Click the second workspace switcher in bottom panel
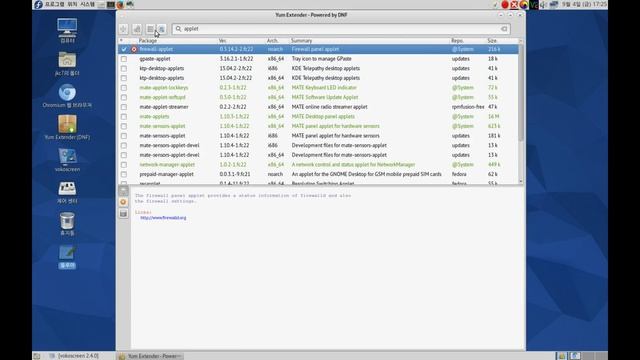Image resolution: width=640 pixels, height=360 pixels. (x=575, y=356)
